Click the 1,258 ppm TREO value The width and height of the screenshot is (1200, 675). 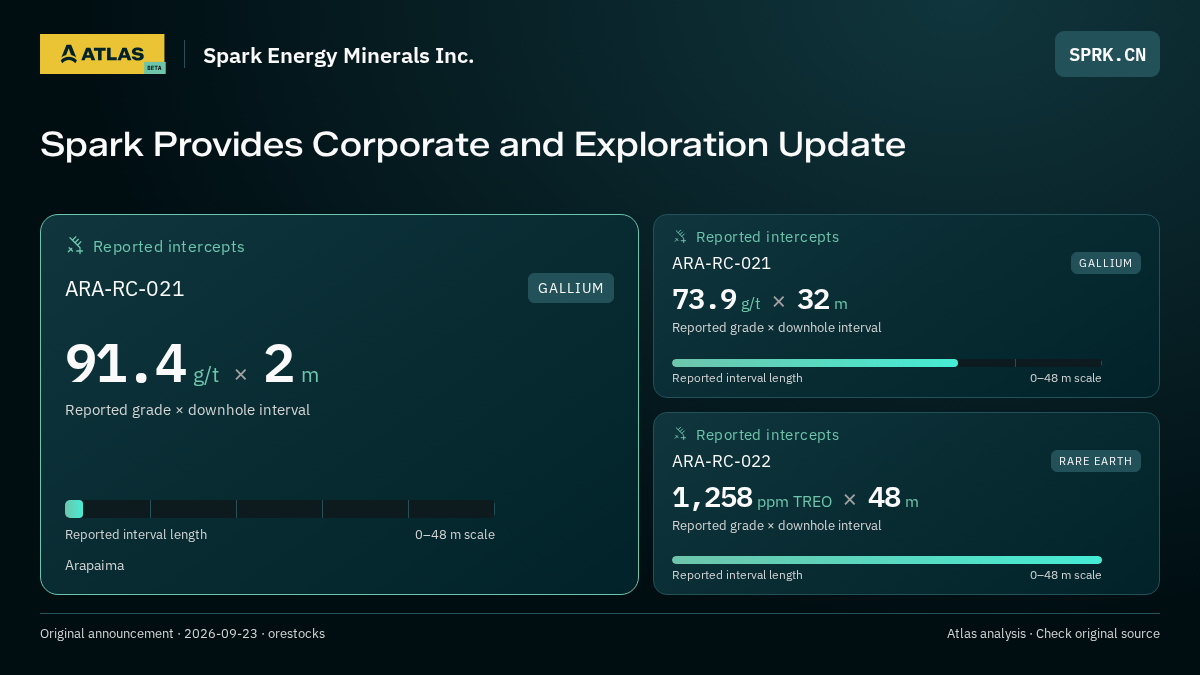pos(752,498)
